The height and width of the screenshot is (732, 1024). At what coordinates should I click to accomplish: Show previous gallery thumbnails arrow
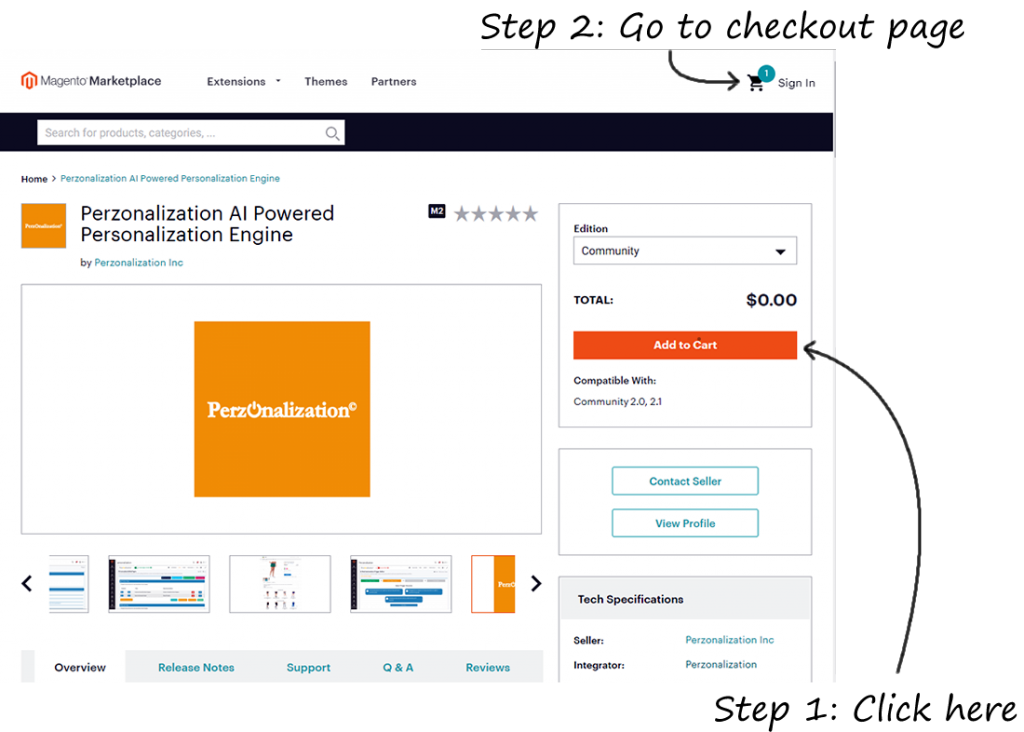27,583
